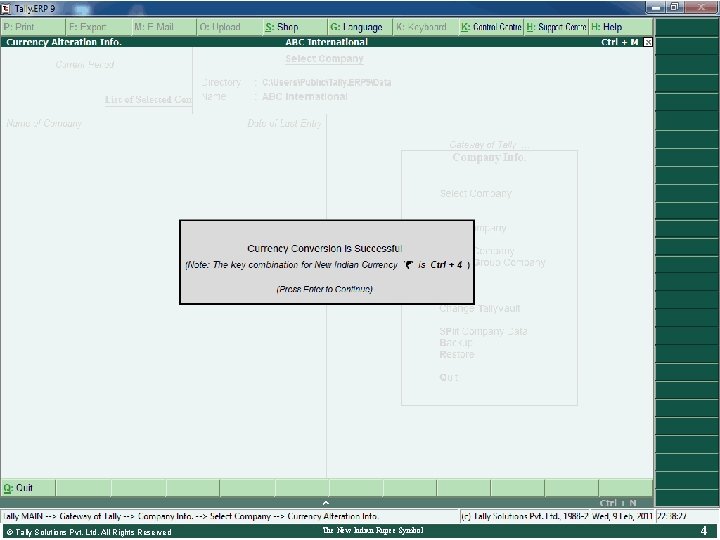This screenshot has height=540, width=720.
Task: Choose 'Backup' in Company Info menu
Action: [x=456, y=343]
